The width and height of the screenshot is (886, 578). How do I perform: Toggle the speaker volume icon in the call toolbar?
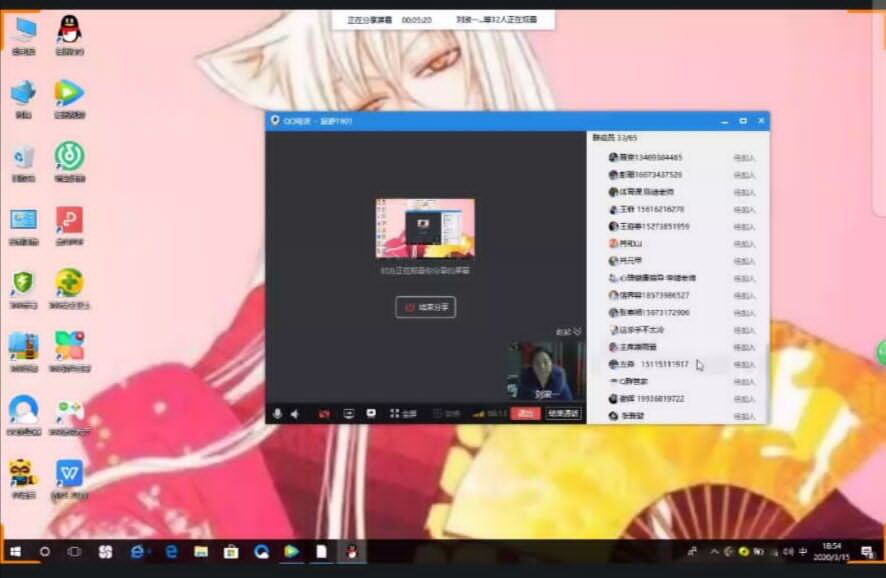click(x=295, y=414)
